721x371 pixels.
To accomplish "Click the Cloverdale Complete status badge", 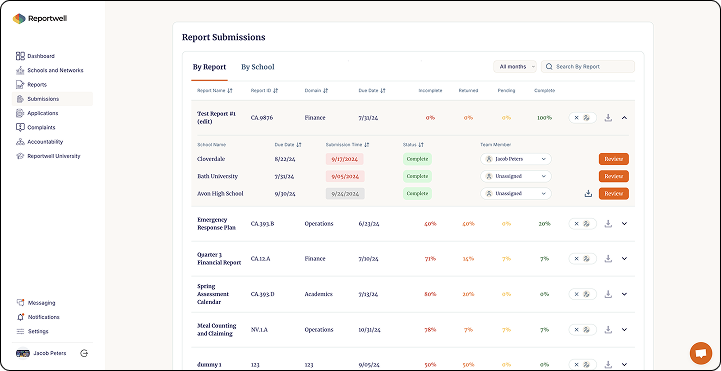I will click(417, 159).
